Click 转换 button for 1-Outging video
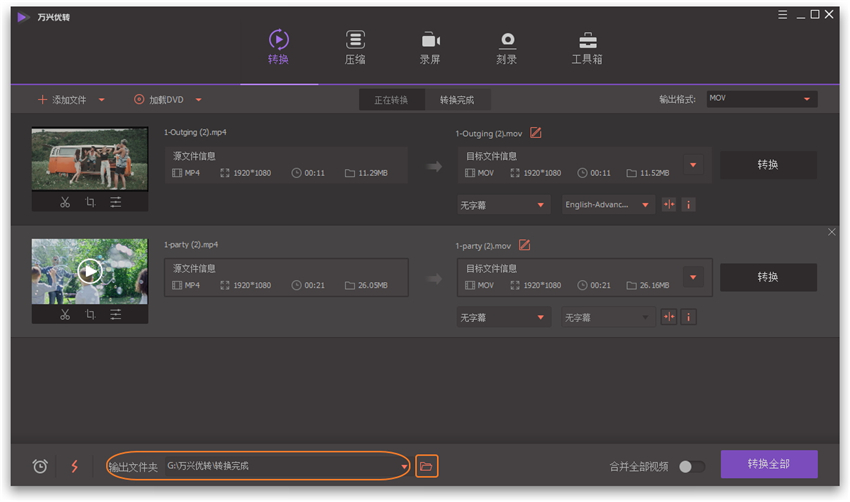The width and height of the screenshot is (850, 502). tap(767, 165)
